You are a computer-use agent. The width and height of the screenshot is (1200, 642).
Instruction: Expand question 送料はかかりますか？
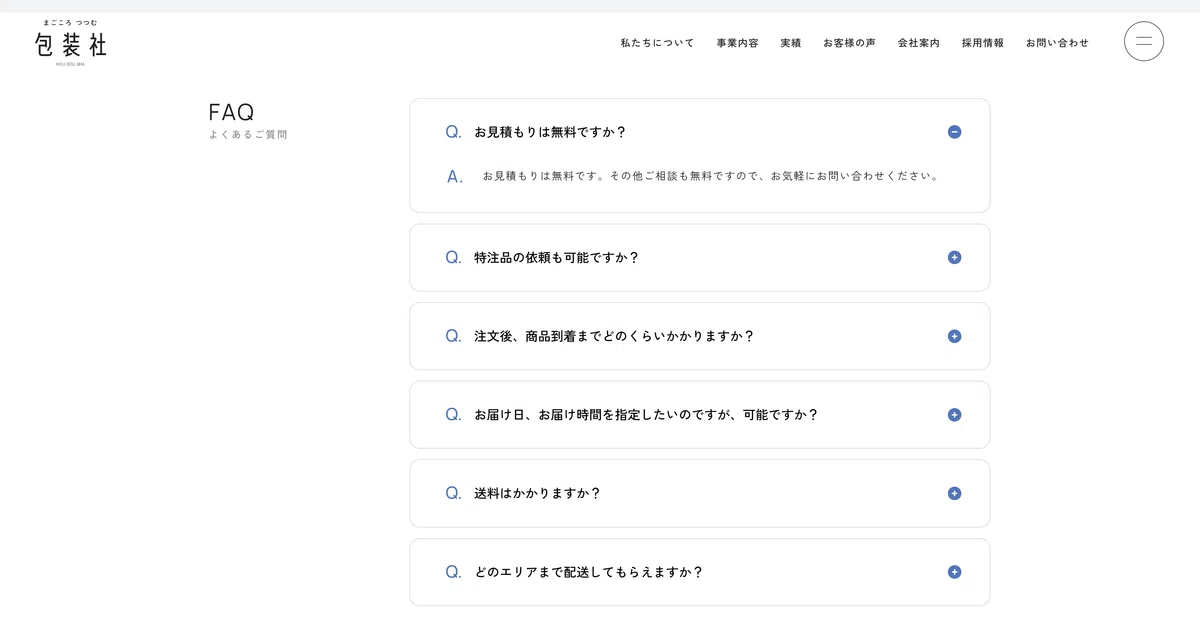(700, 493)
